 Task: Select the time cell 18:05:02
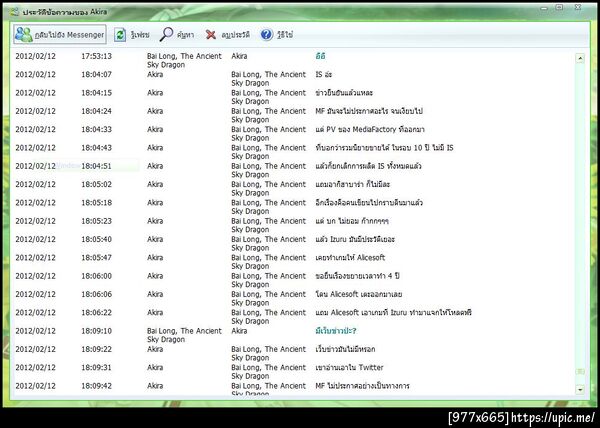point(96,184)
